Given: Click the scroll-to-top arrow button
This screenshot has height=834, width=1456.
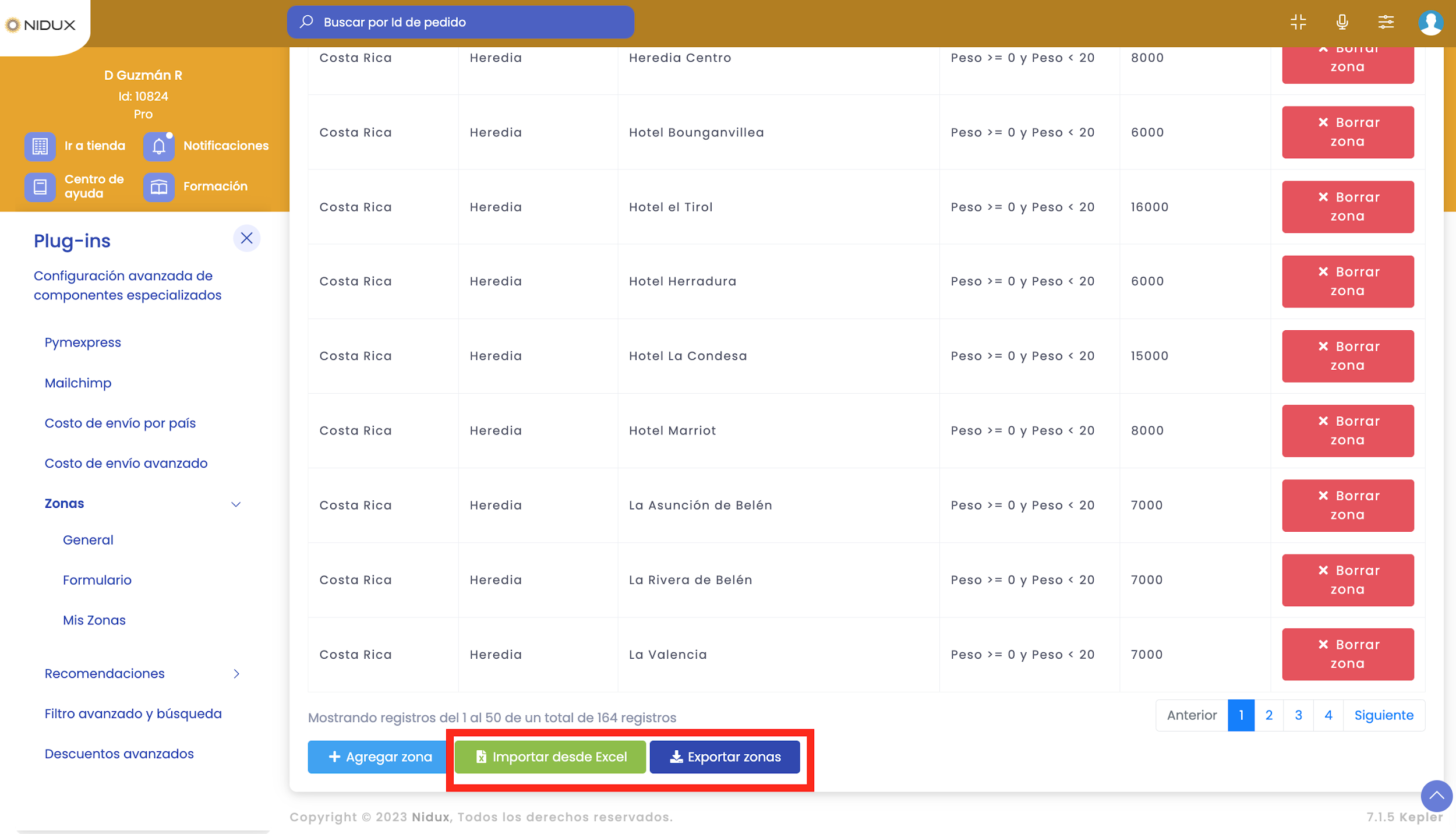Looking at the screenshot, I should click(1436, 796).
